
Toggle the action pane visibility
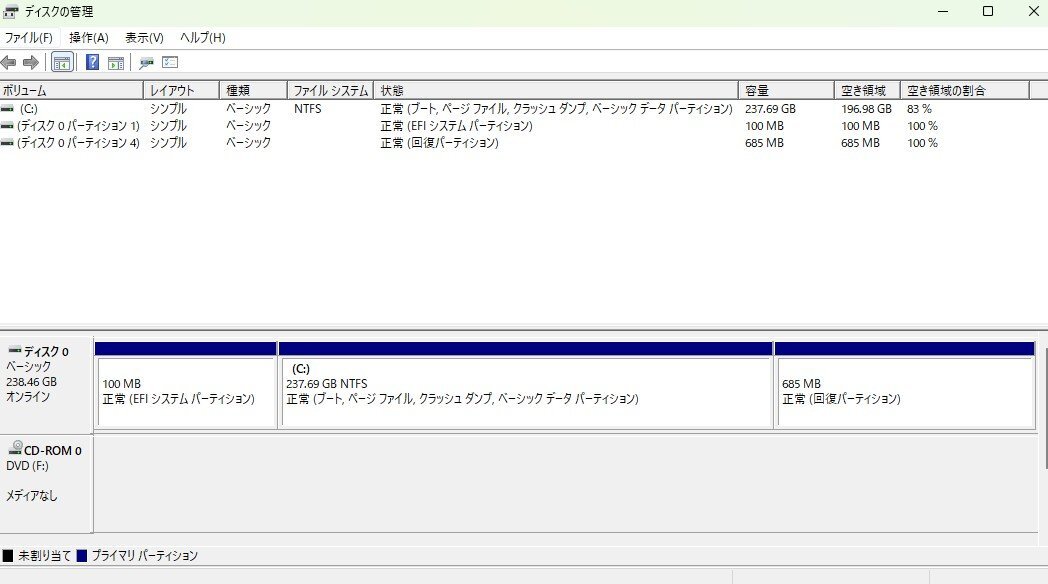point(115,62)
